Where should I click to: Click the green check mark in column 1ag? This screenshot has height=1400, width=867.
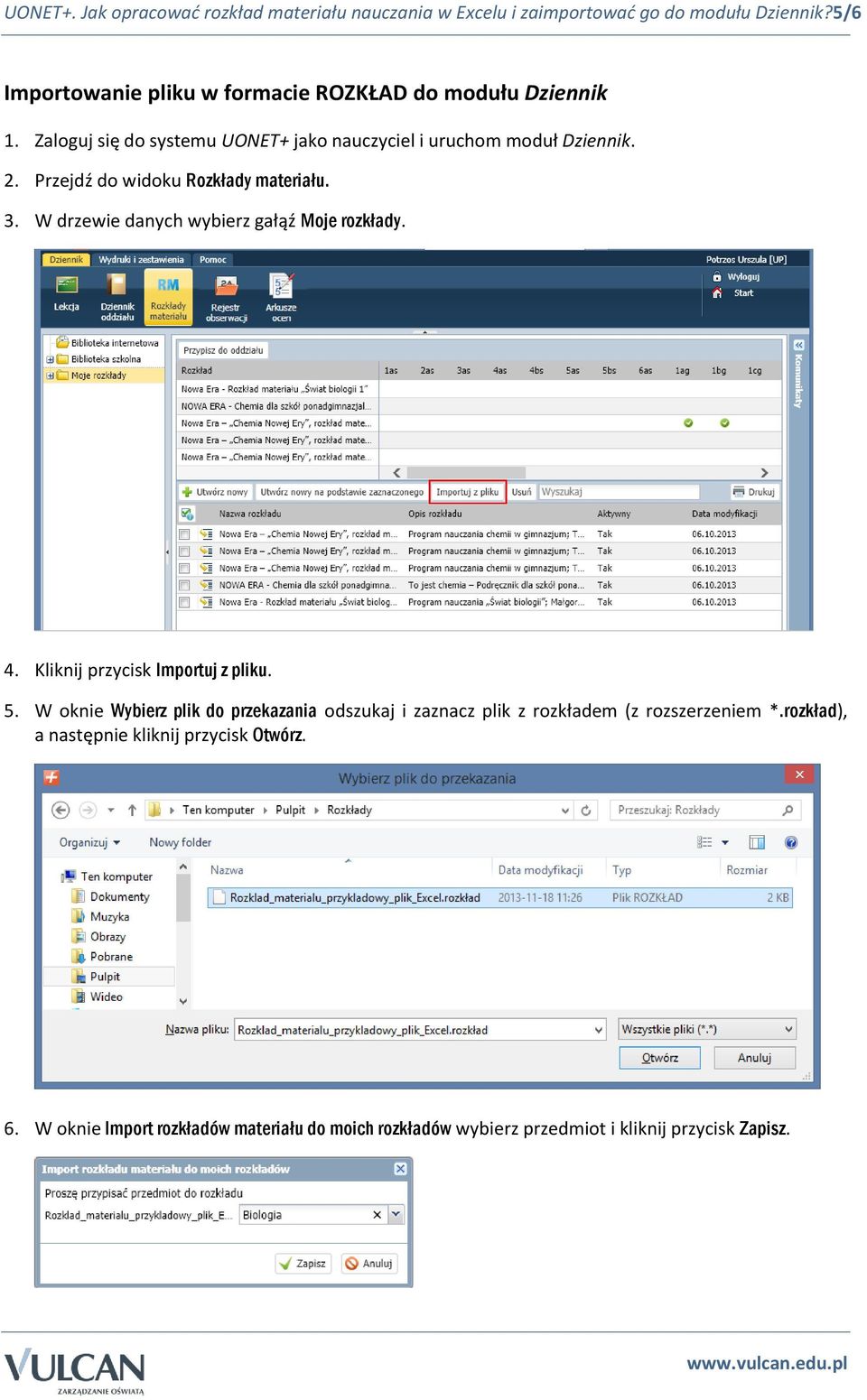pos(688,422)
